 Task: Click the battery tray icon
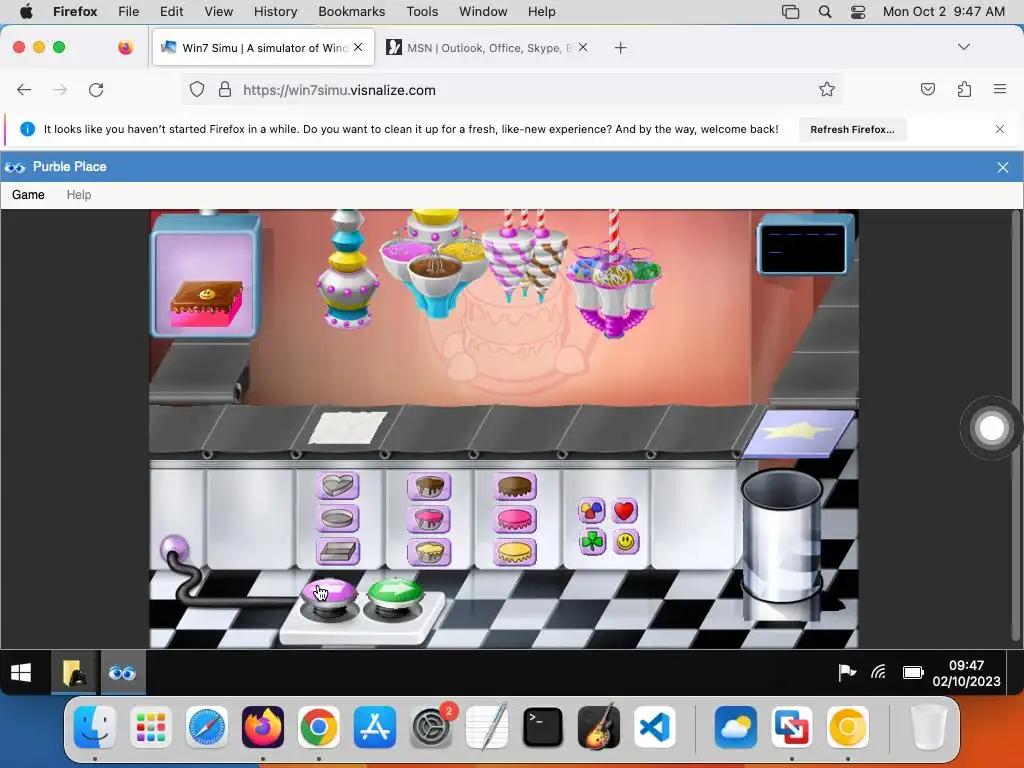(x=913, y=672)
